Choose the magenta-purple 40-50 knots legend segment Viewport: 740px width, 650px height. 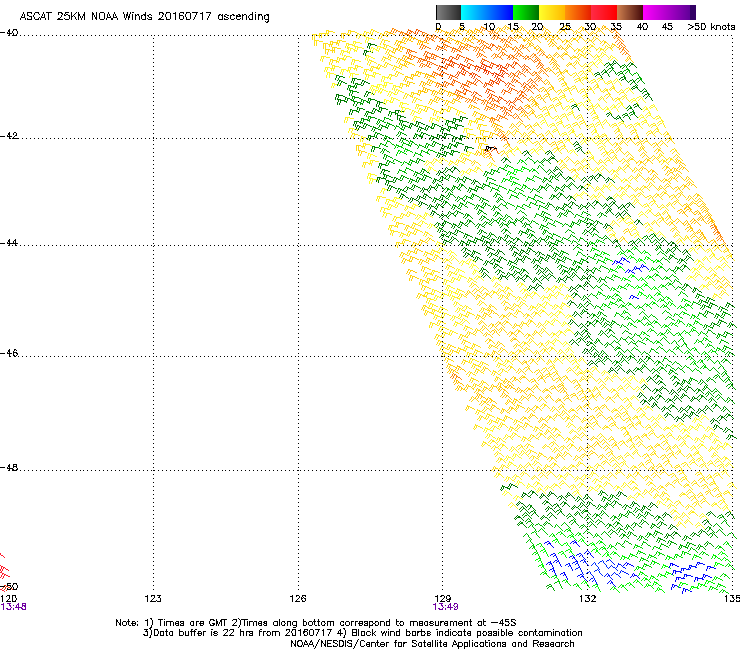(669, 12)
